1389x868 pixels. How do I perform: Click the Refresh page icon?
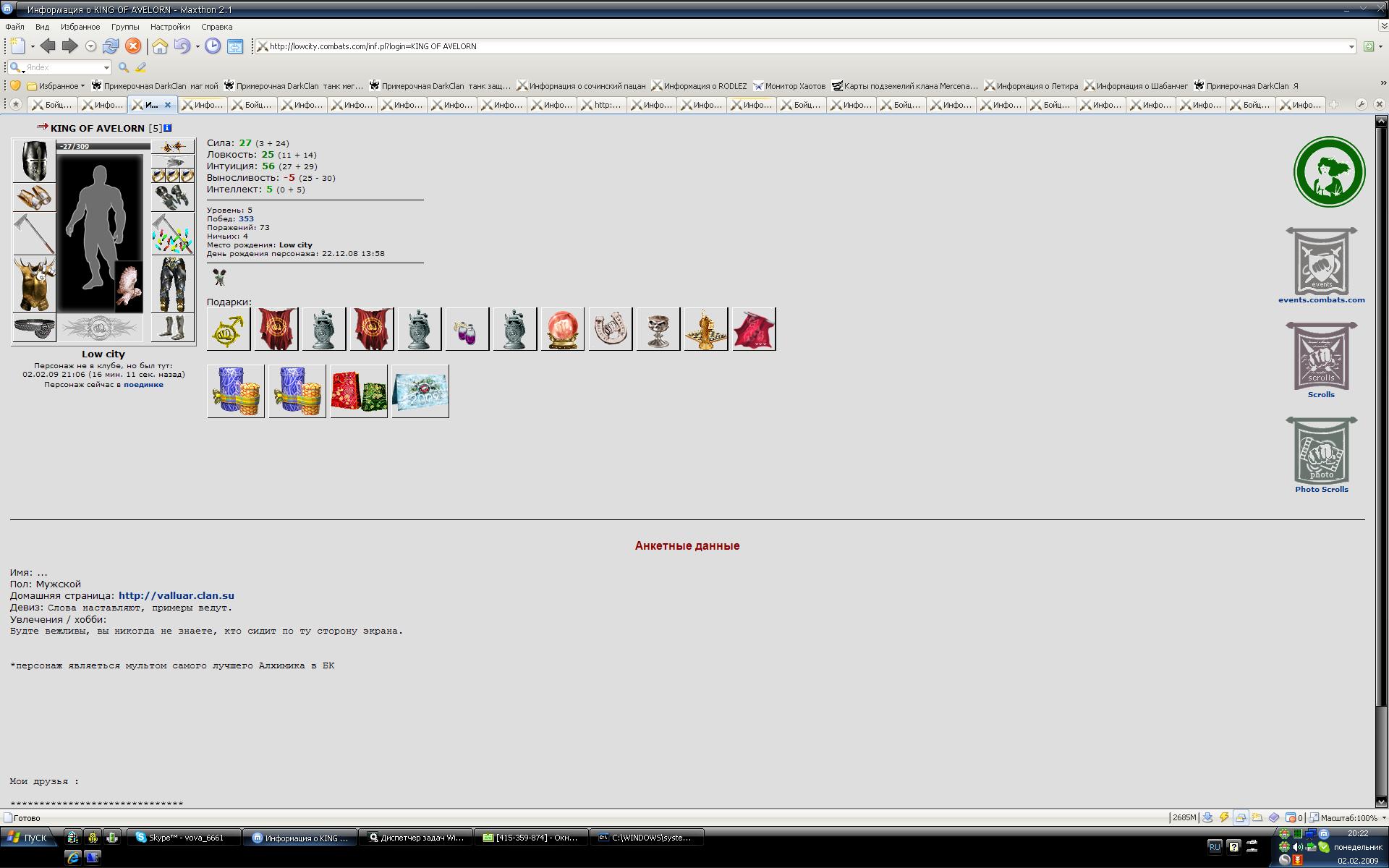point(111,46)
